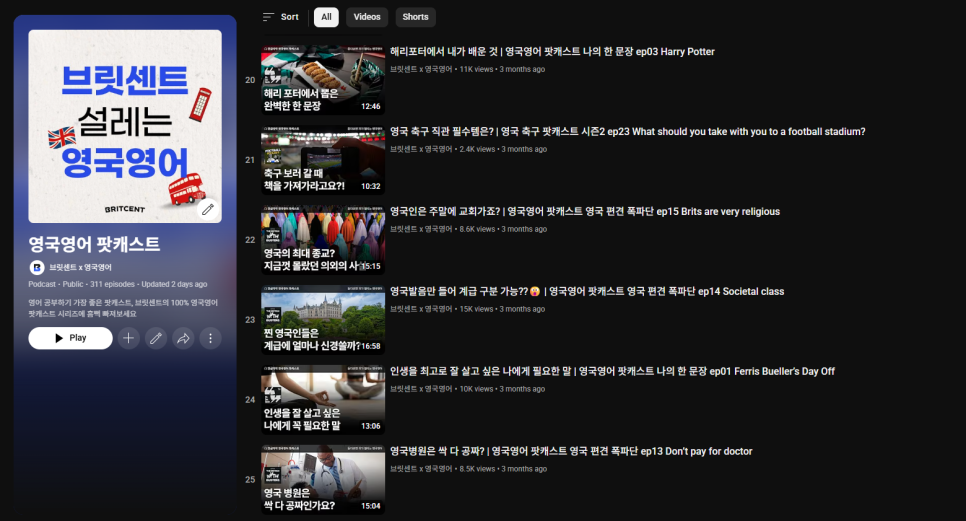Image resolution: width=966 pixels, height=521 pixels.
Task: Open the Sort menu
Action: tap(280, 17)
